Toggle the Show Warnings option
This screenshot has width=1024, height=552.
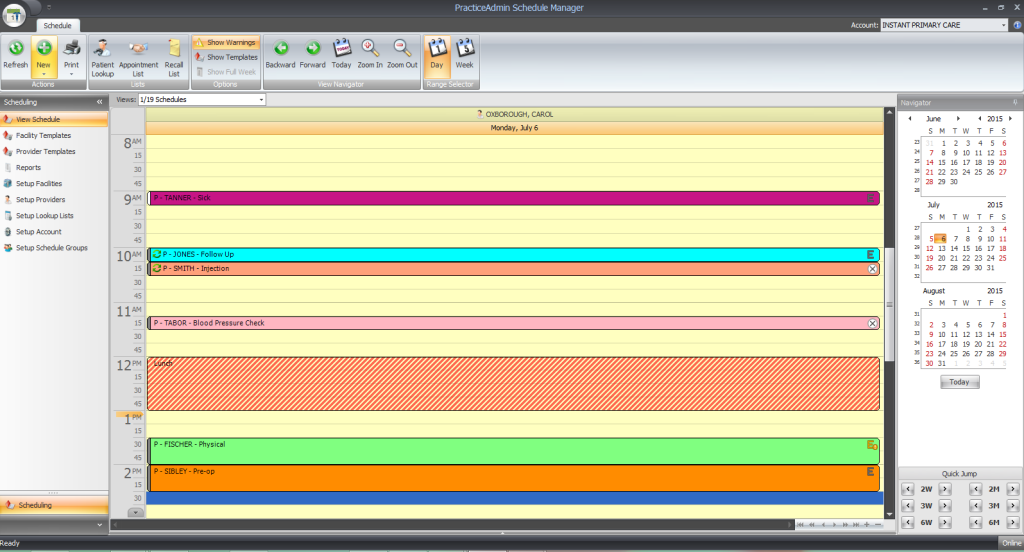pos(225,43)
